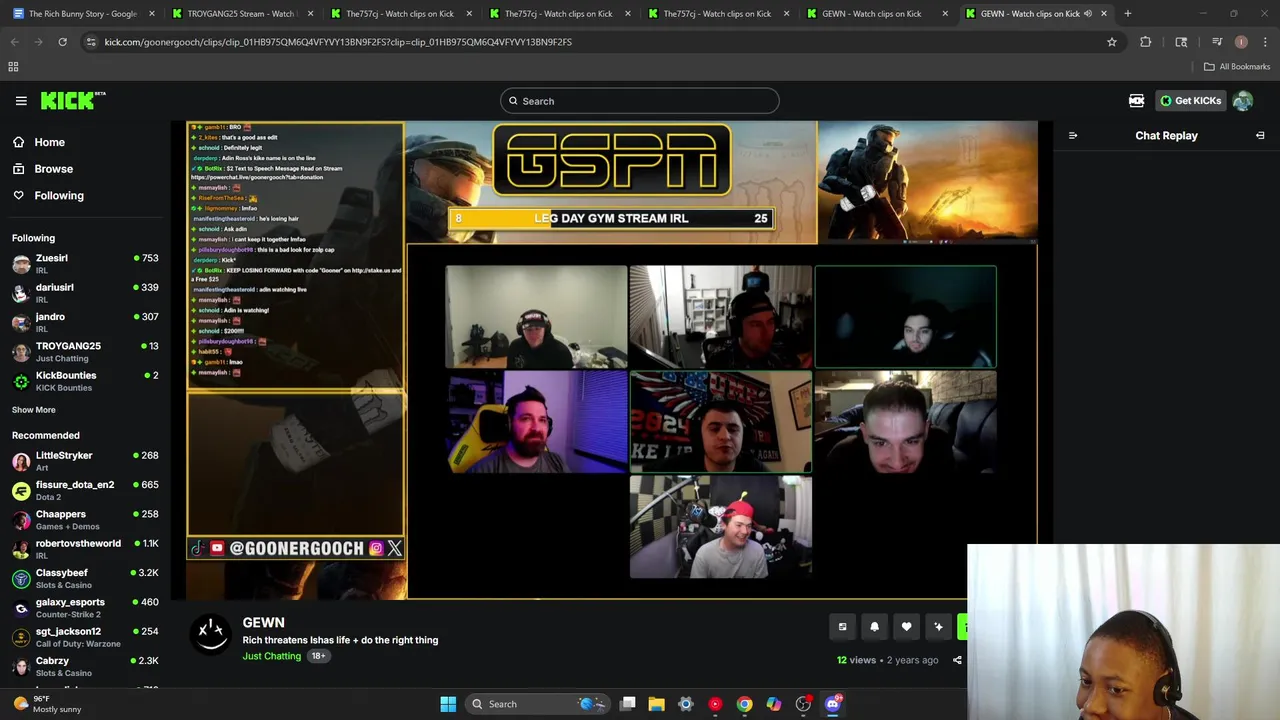This screenshot has width=1280, height=720.
Task: Switch to TROYGANG25 Stream browser tab
Action: click(x=242, y=14)
